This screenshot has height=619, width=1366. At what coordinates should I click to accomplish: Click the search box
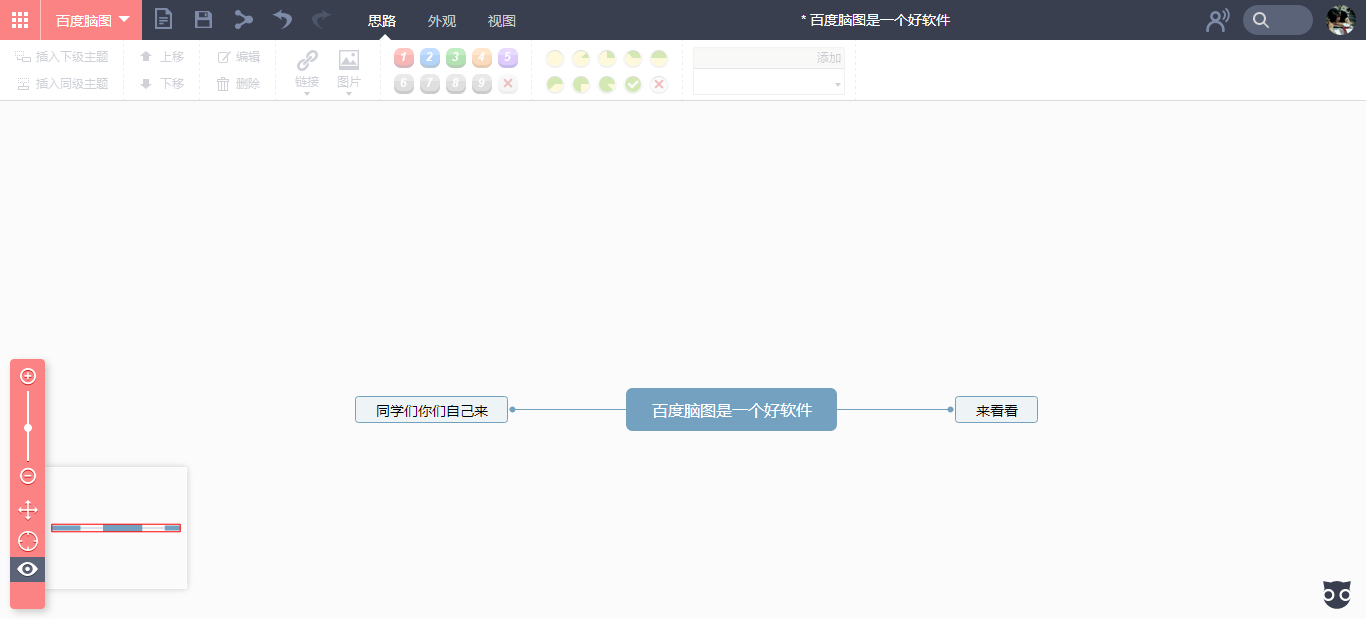pyautogui.click(x=1277, y=20)
